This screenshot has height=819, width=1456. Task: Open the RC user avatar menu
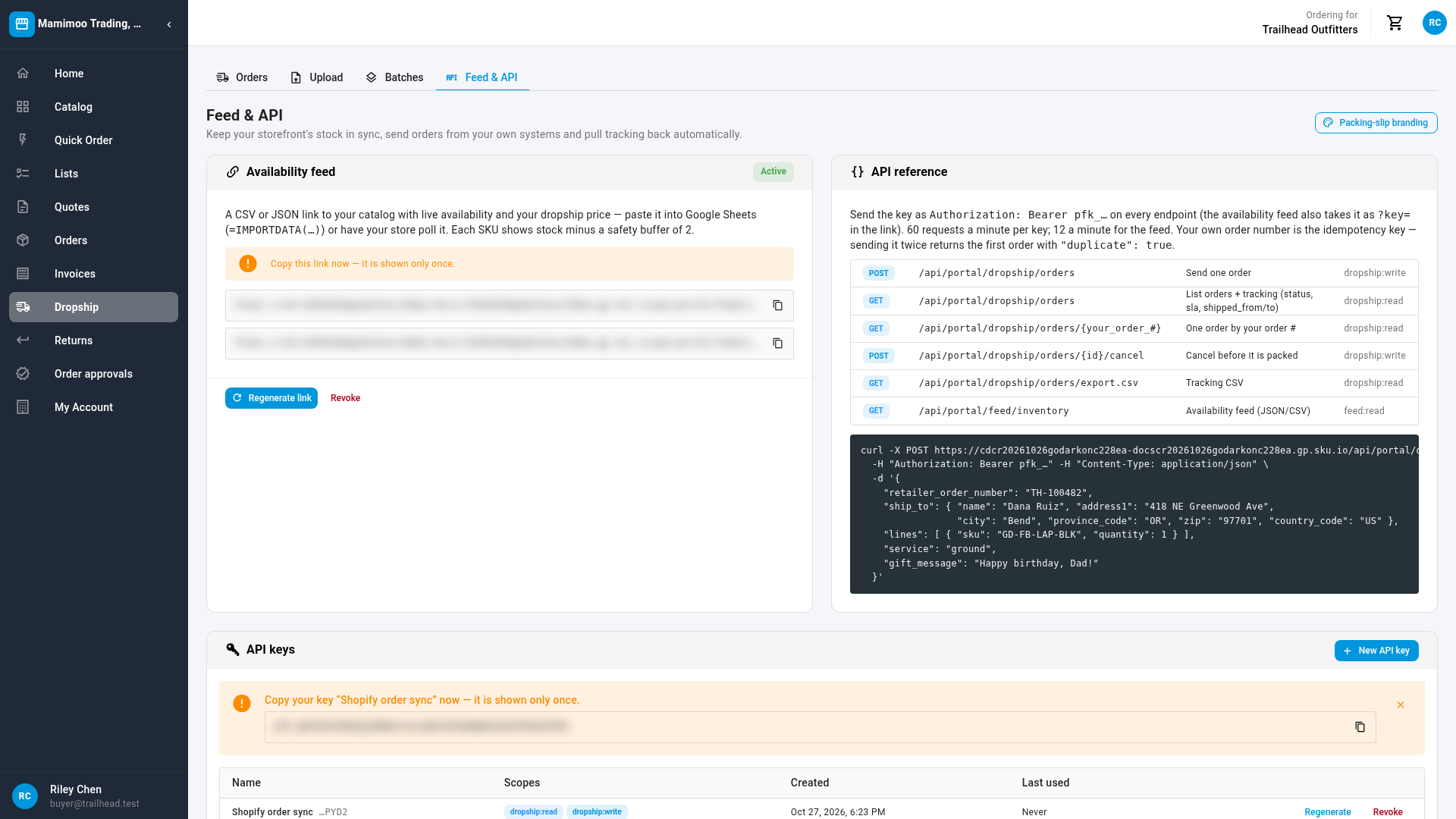coord(1434,23)
